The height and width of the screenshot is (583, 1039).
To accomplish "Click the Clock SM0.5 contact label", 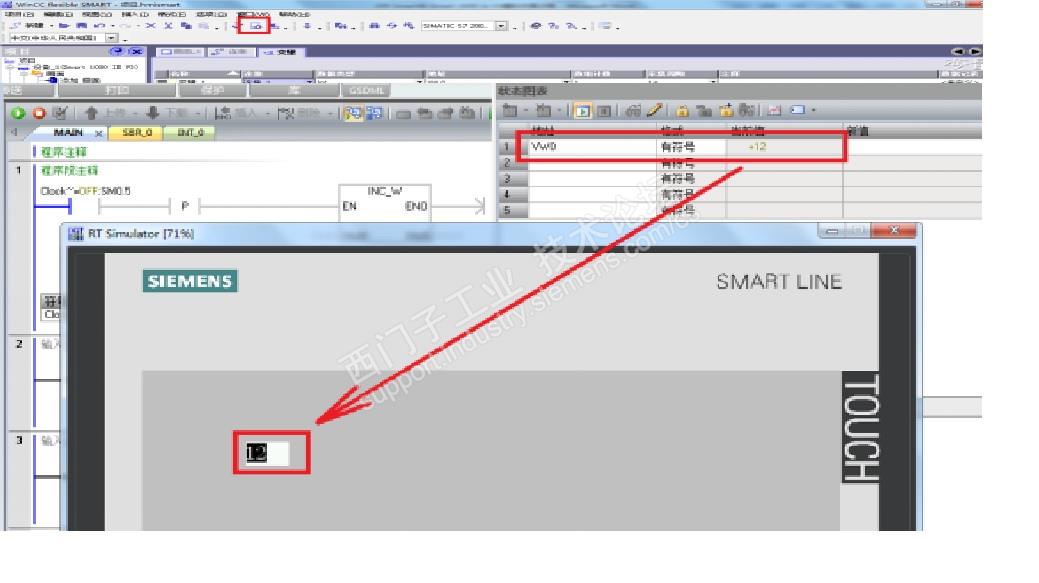I will (x=85, y=191).
